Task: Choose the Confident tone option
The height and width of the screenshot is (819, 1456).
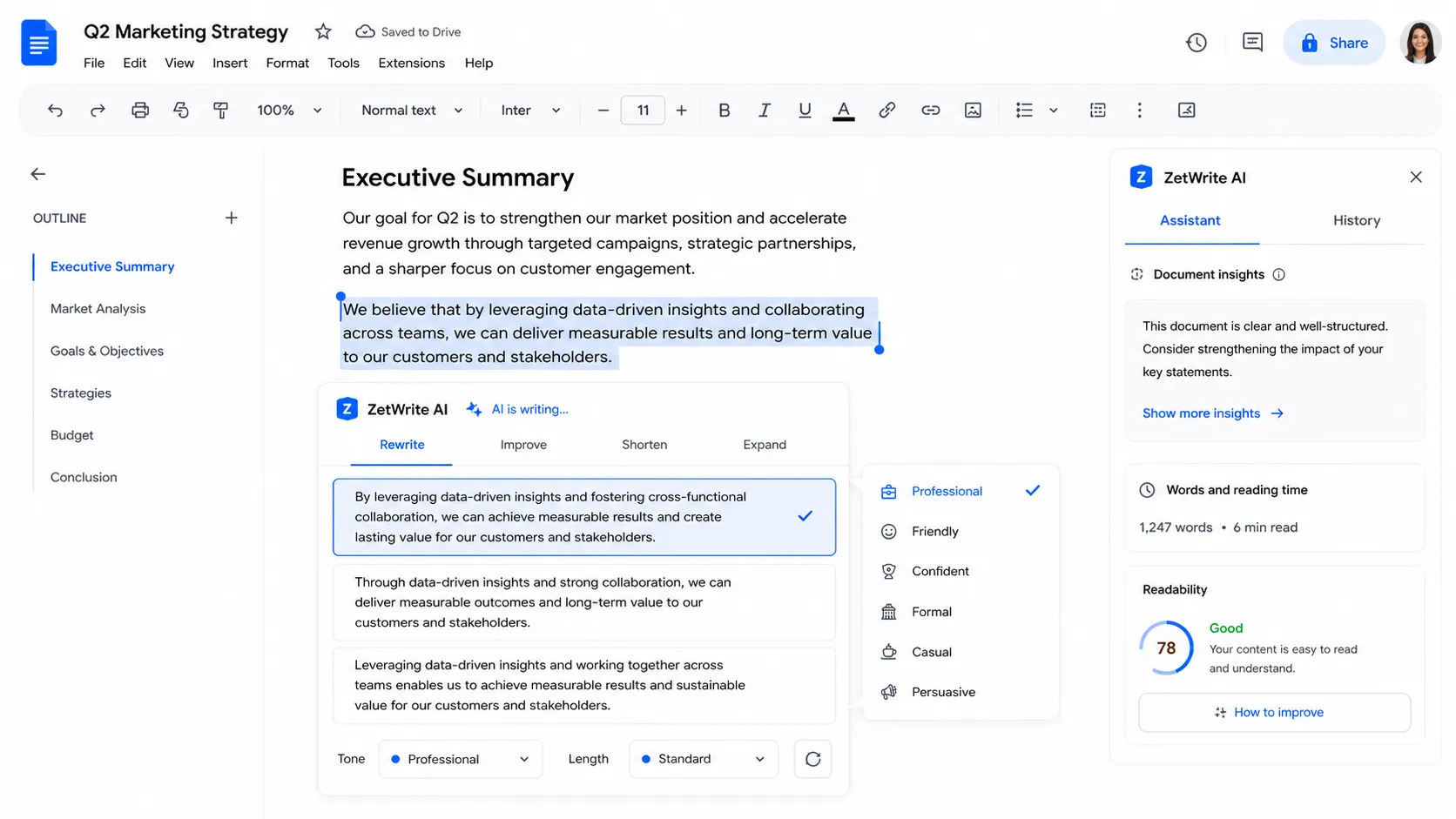Action: pyautogui.click(x=961, y=572)
